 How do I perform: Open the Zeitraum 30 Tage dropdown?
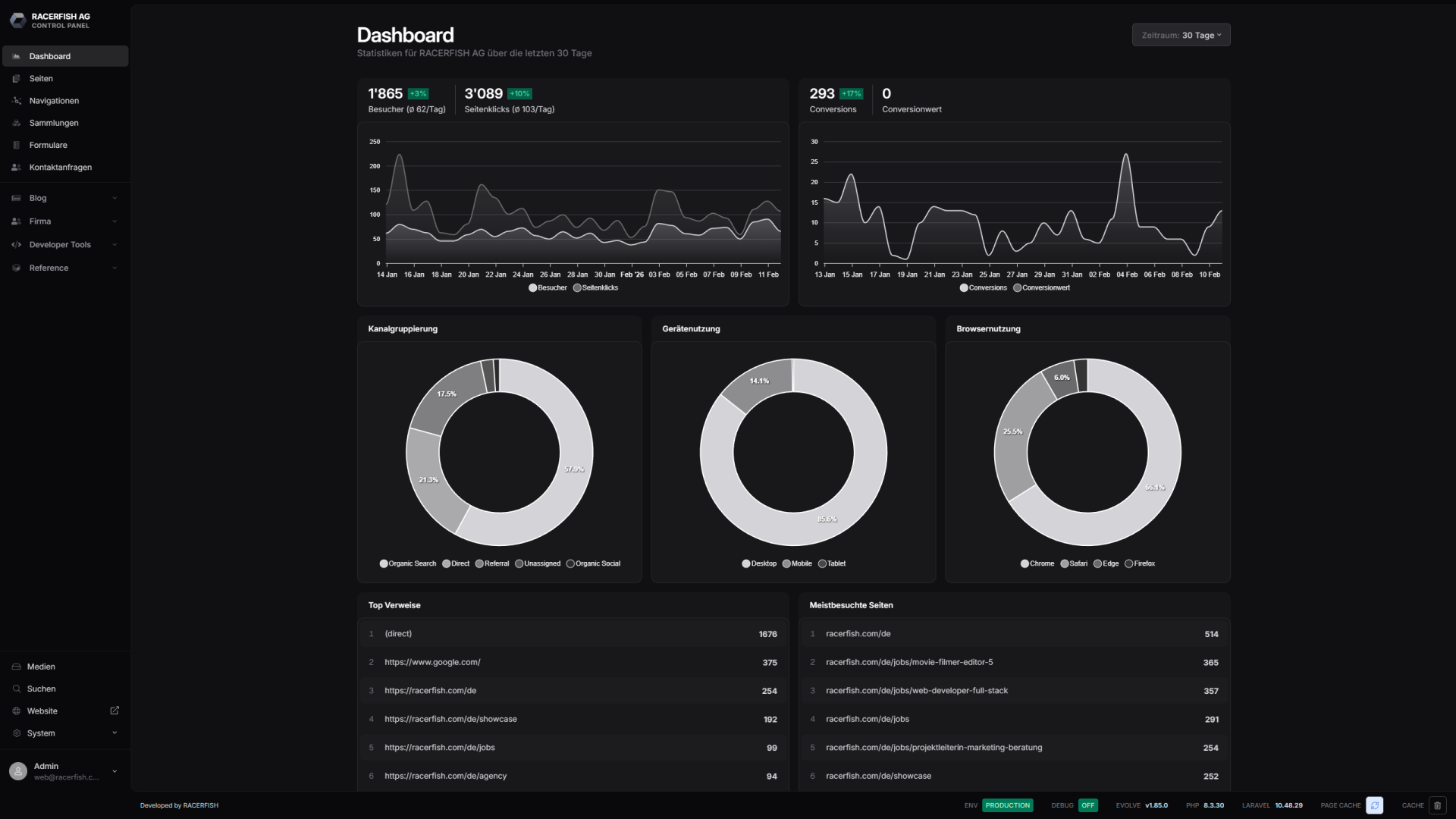point(1181,35)
